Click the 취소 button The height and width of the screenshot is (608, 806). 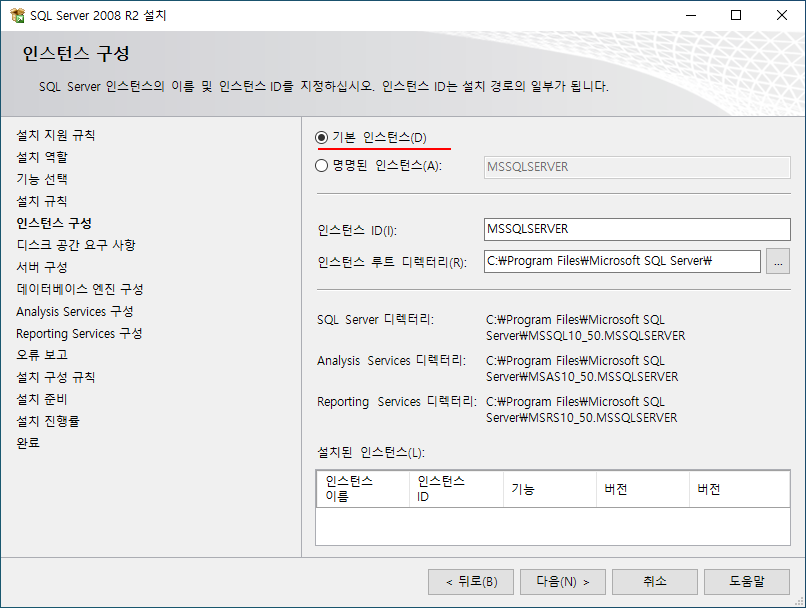point(655,582)
